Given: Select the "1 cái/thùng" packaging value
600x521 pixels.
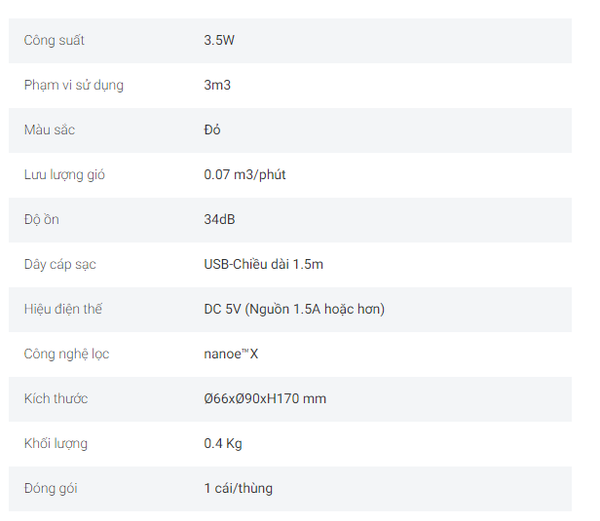Looking at the screenshot, I should [238, 488].
